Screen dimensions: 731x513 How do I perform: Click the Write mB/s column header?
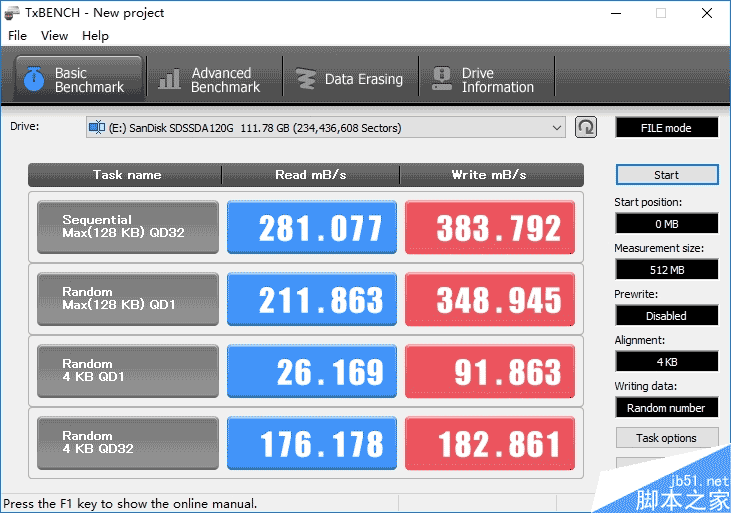491,175
